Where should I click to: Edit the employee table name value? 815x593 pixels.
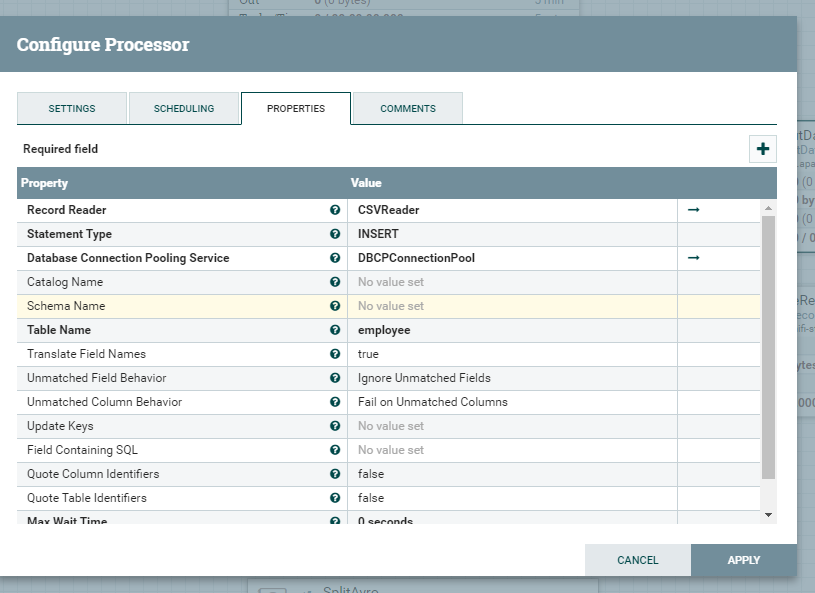[512, 330]
